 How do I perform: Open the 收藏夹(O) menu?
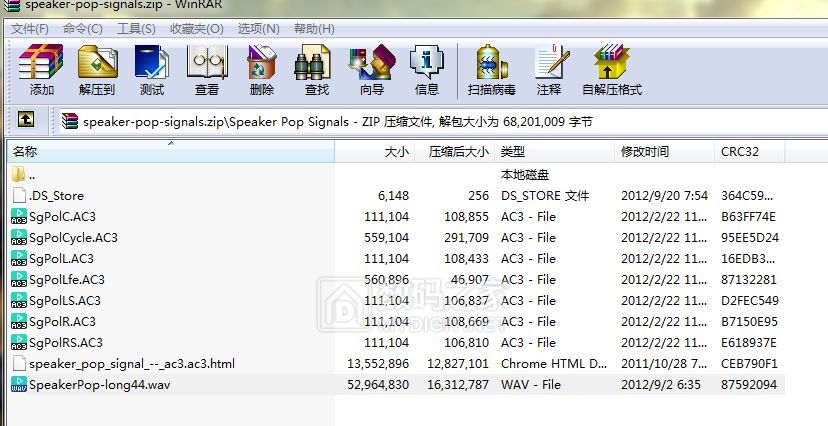(197, 29)
